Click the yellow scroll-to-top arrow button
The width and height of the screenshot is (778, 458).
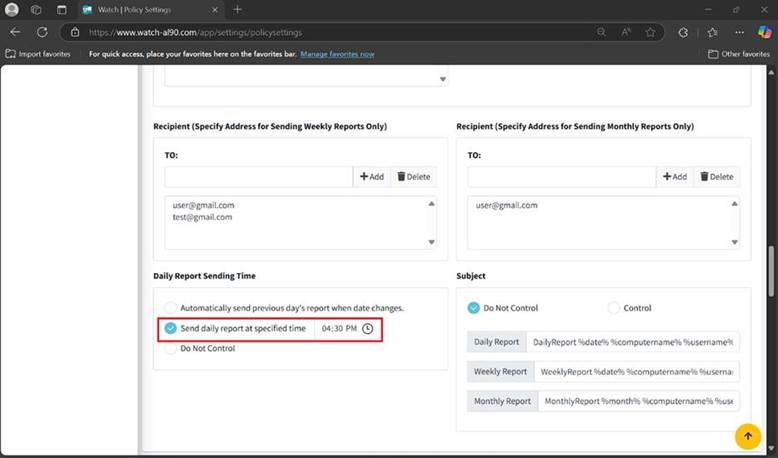747,436
